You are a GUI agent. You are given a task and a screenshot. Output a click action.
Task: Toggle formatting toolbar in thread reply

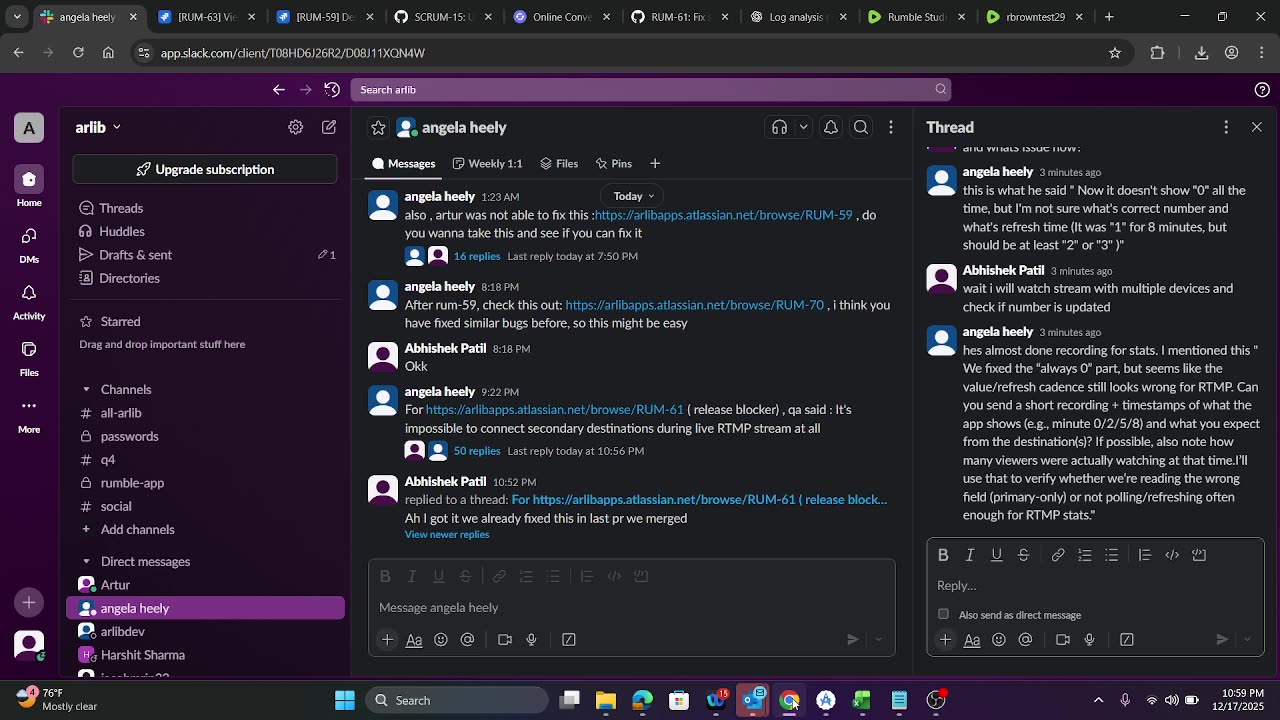972,640
